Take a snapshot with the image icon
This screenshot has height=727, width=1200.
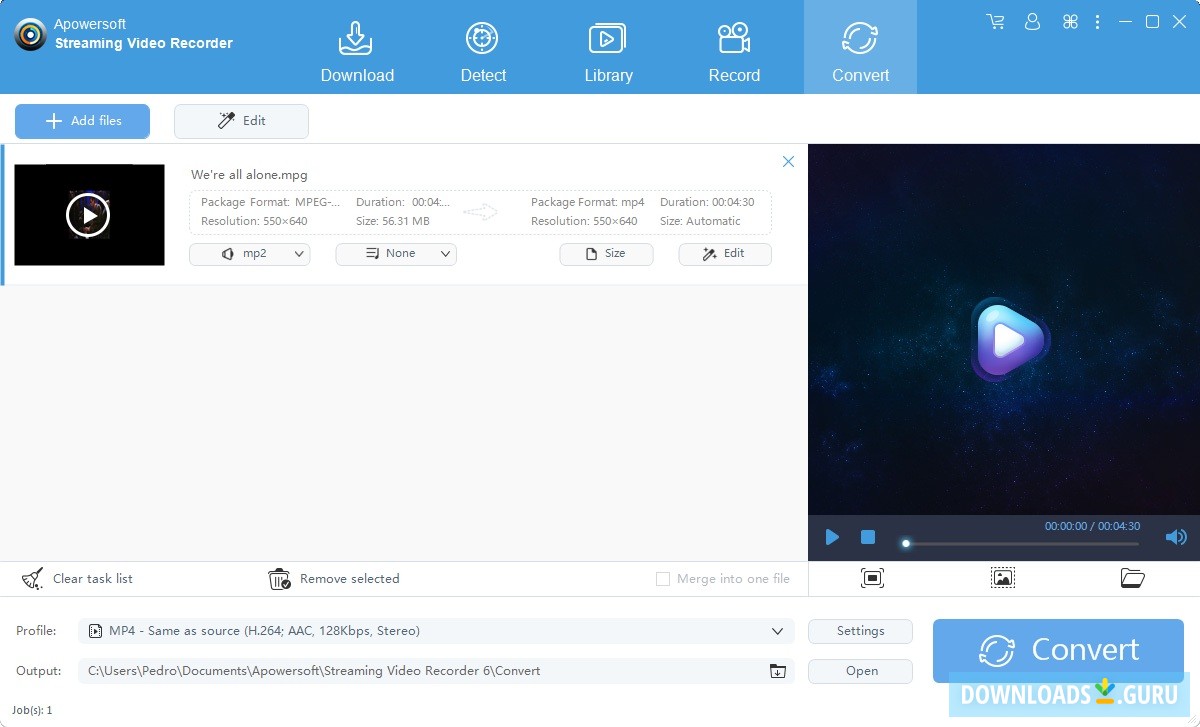[x=1003, y=578]
